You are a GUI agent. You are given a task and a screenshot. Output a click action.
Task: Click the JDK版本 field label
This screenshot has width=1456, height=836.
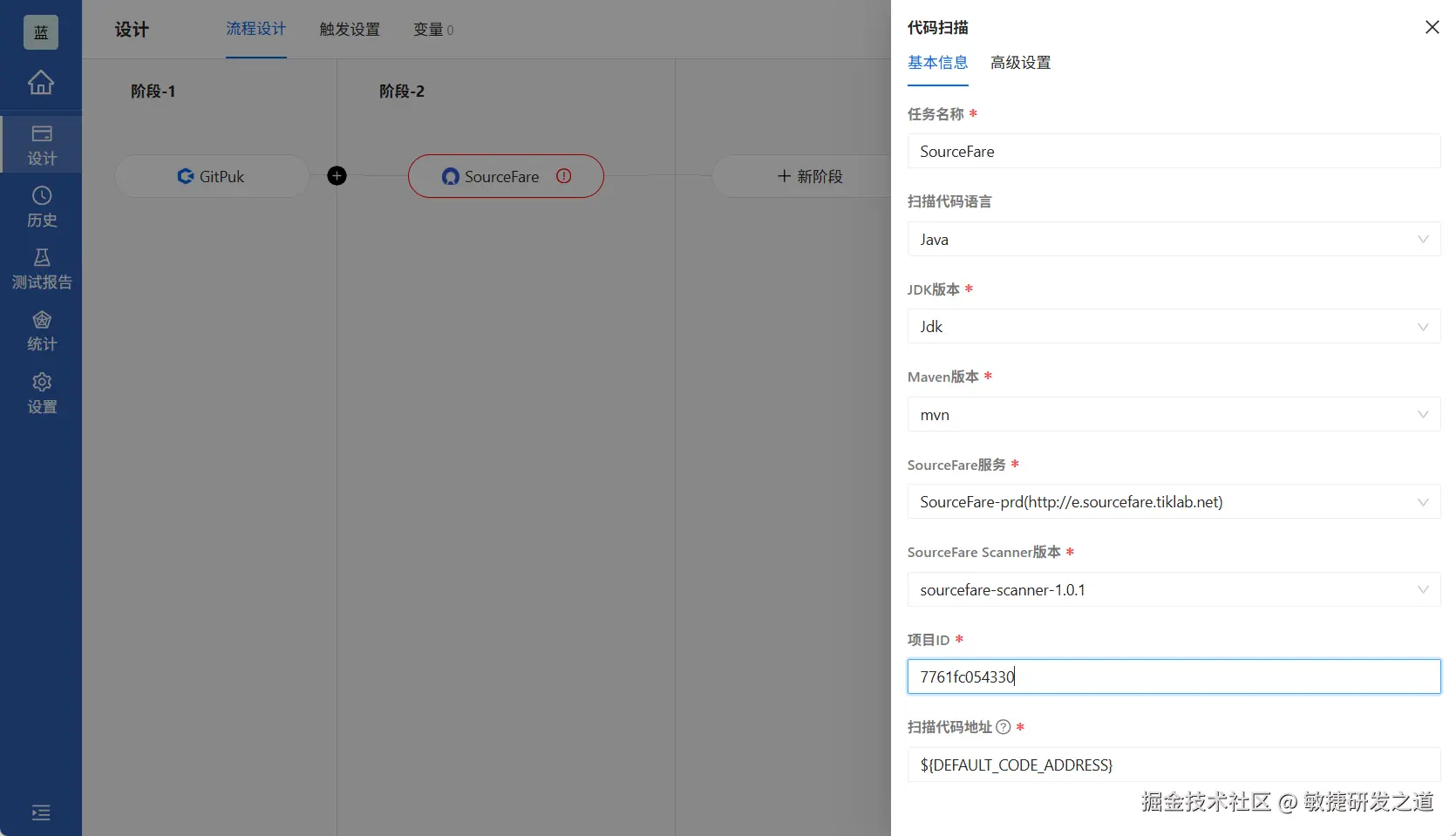[934, 289]
